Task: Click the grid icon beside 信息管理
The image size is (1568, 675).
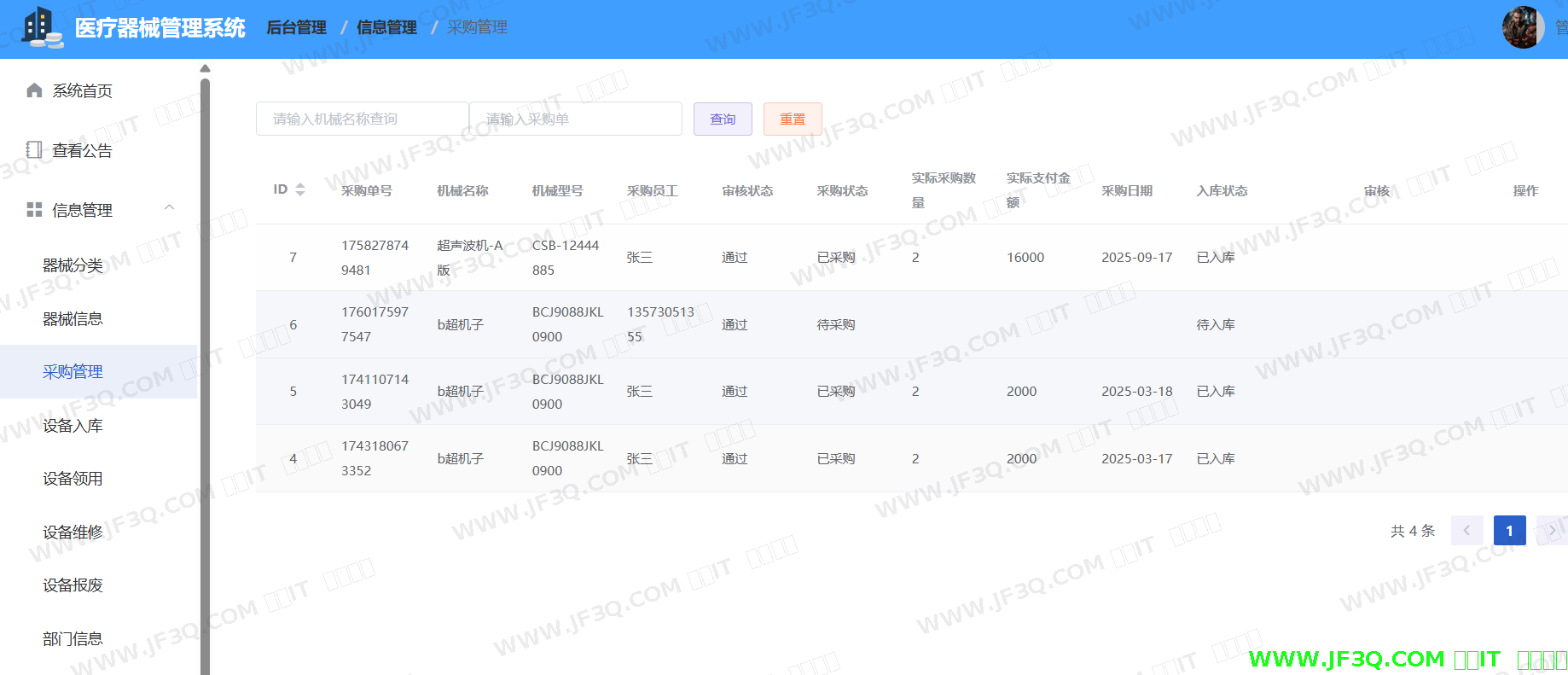Action: (34, 210)
